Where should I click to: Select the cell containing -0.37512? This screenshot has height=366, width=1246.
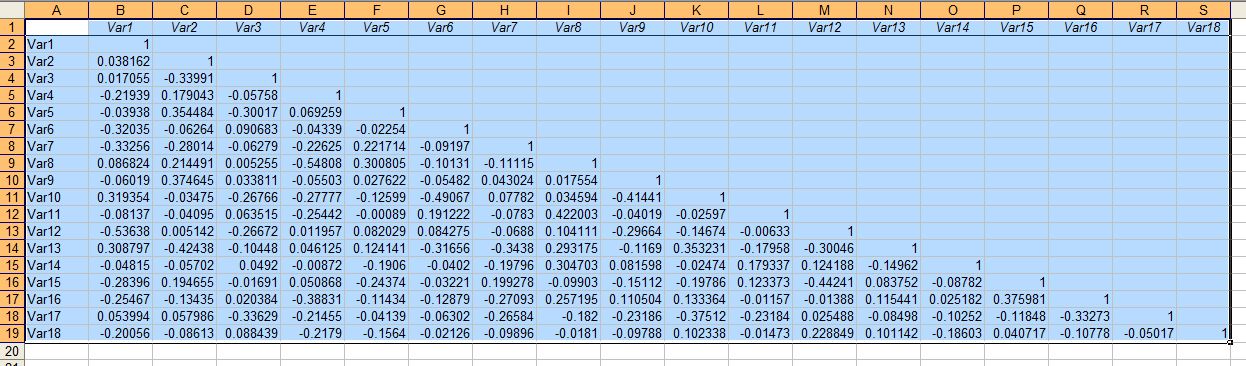pyautogui.click(x=696, y=316)
